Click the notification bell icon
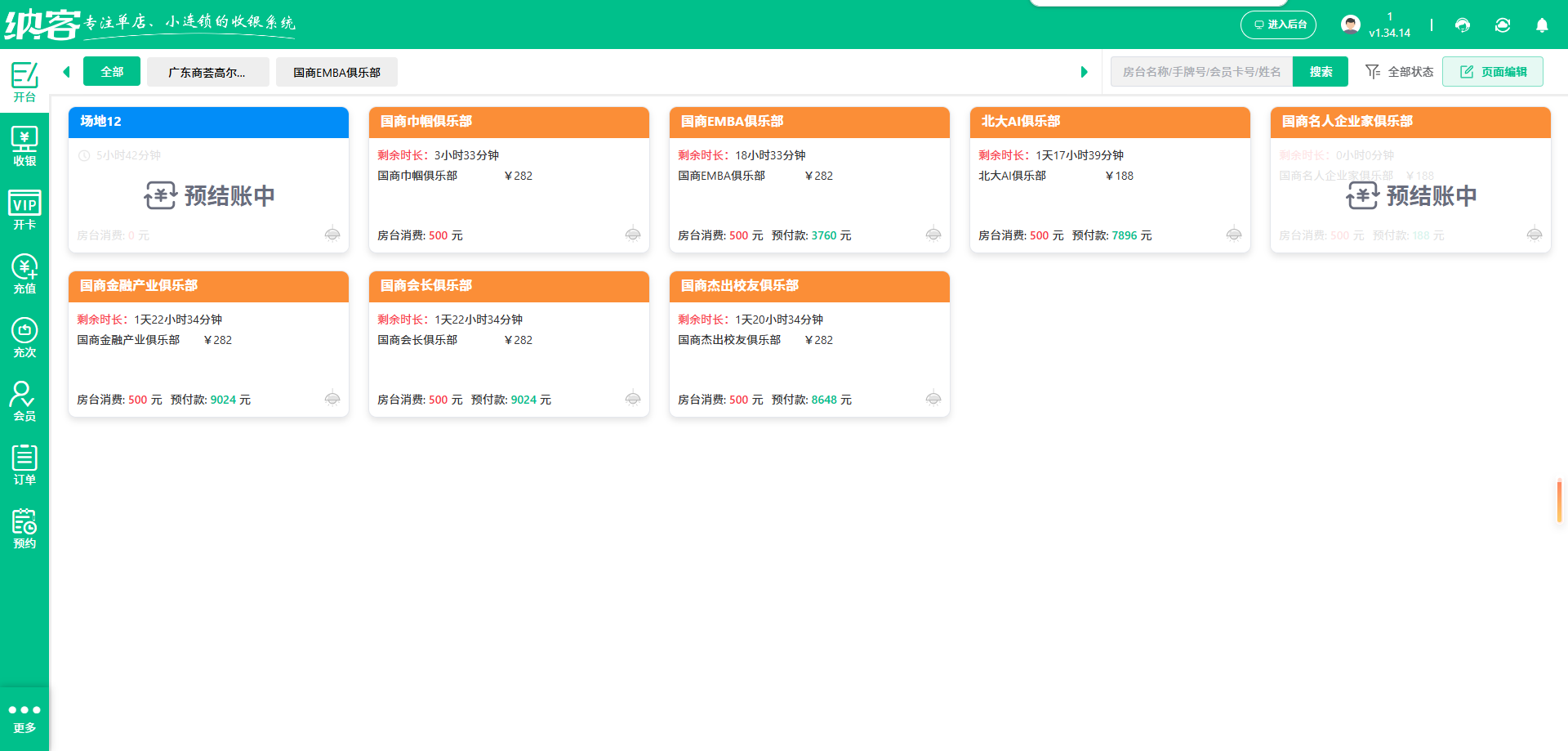 coord(1542,25)
